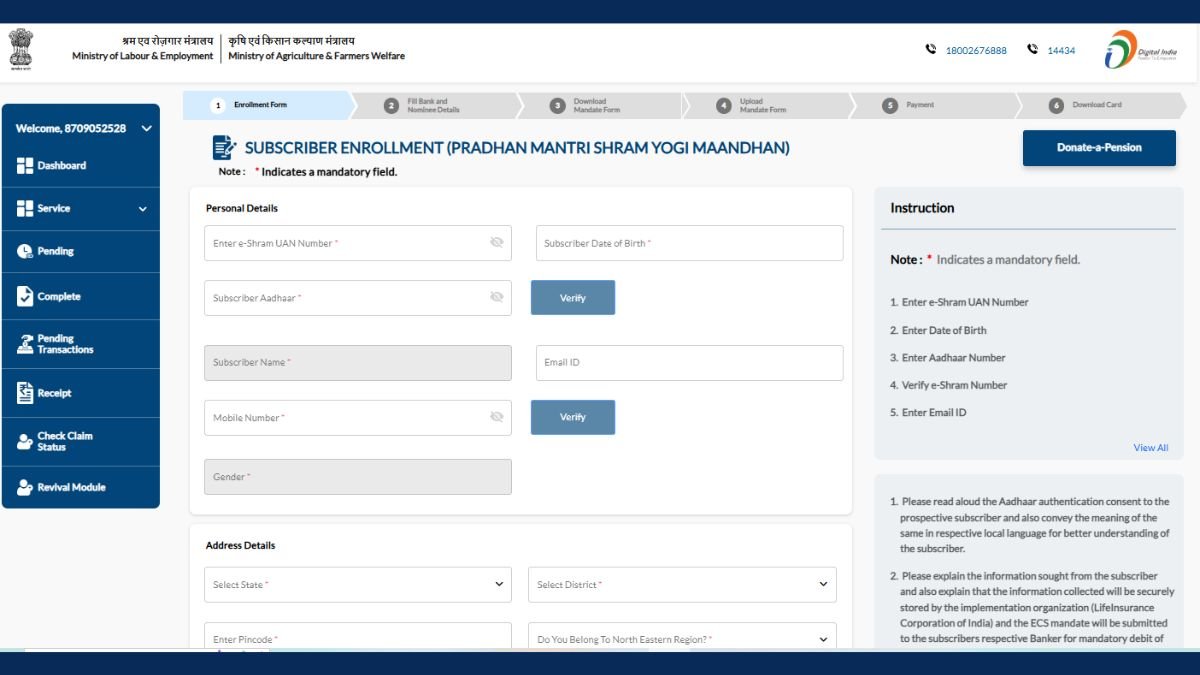Click Verify button next to Subscriber Aadhaar
Image resolution: width=1200 pixels, height=675 pixels.
573,298
